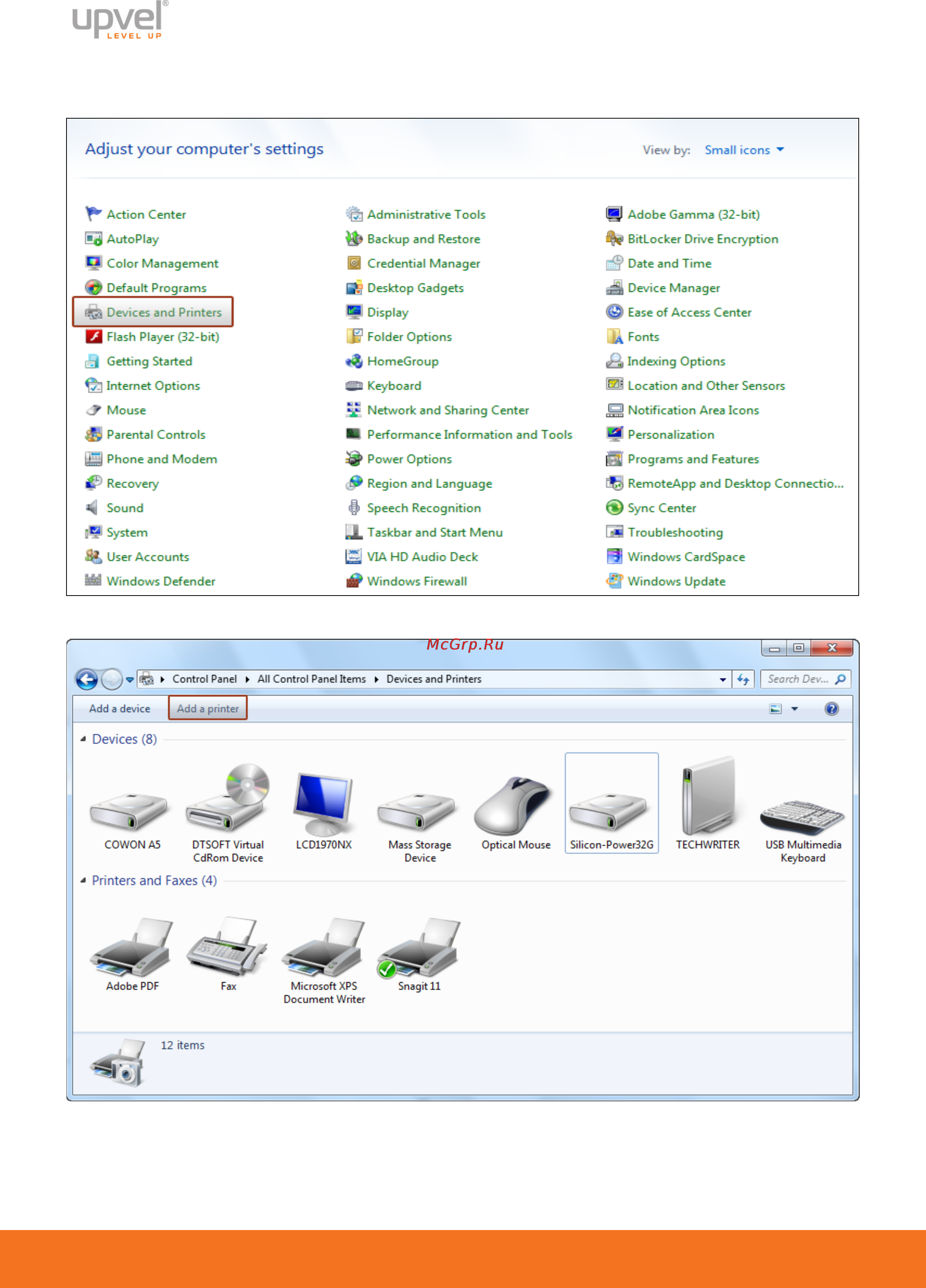Click the Search Devices input field
The image size is (926, 1288).
(x=806, y=679)
